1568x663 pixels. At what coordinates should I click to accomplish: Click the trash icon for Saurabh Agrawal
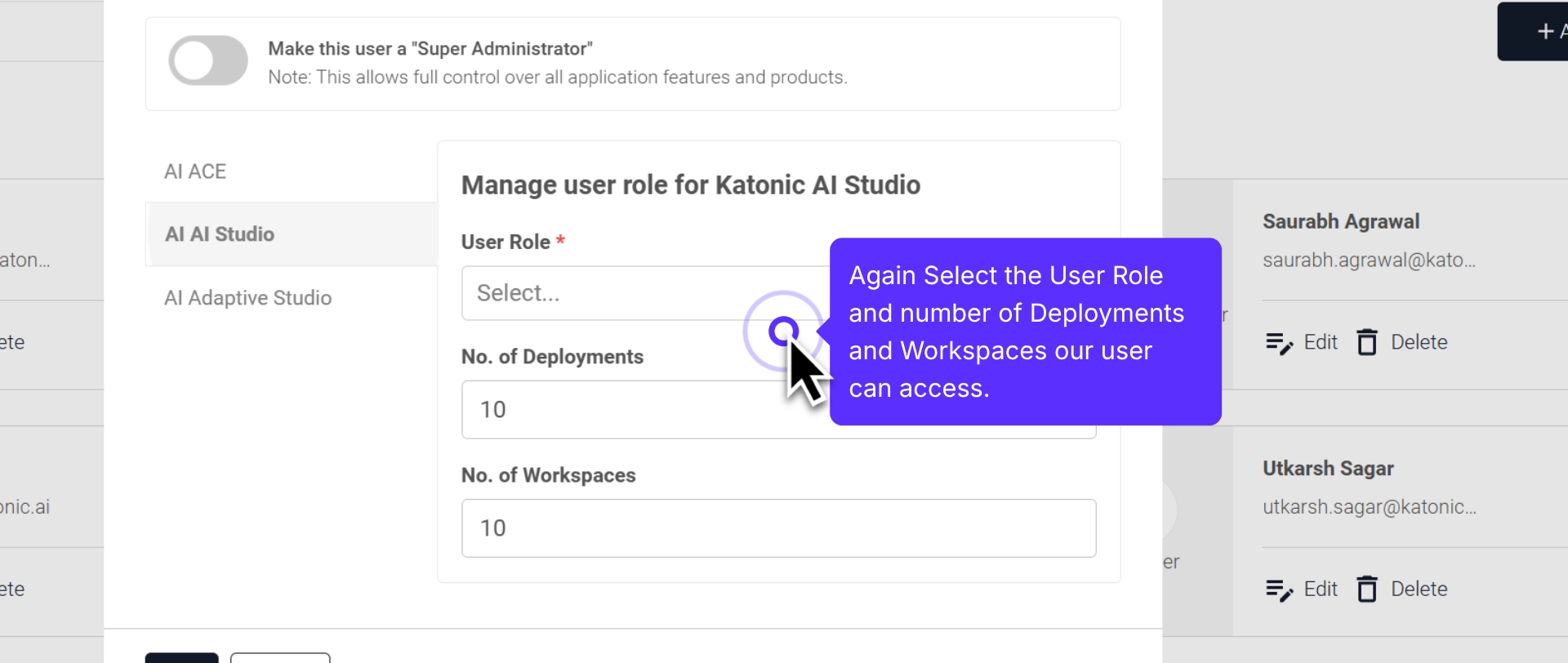(1367, 342)
